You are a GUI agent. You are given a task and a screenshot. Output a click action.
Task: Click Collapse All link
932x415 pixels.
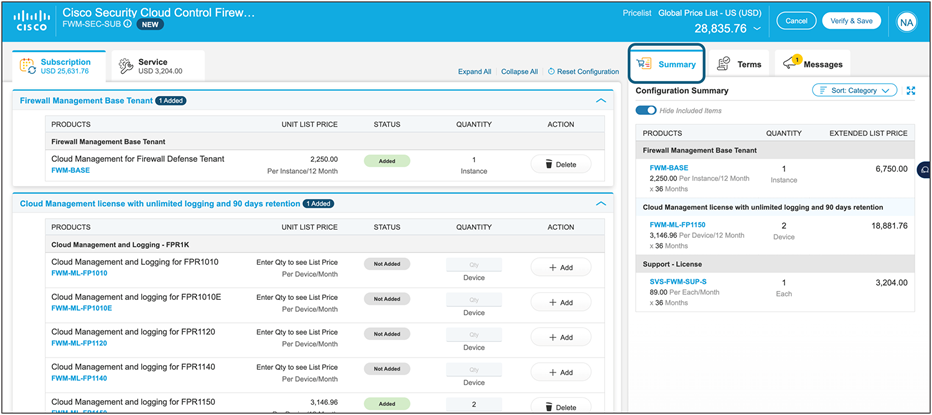click(519, 71)
